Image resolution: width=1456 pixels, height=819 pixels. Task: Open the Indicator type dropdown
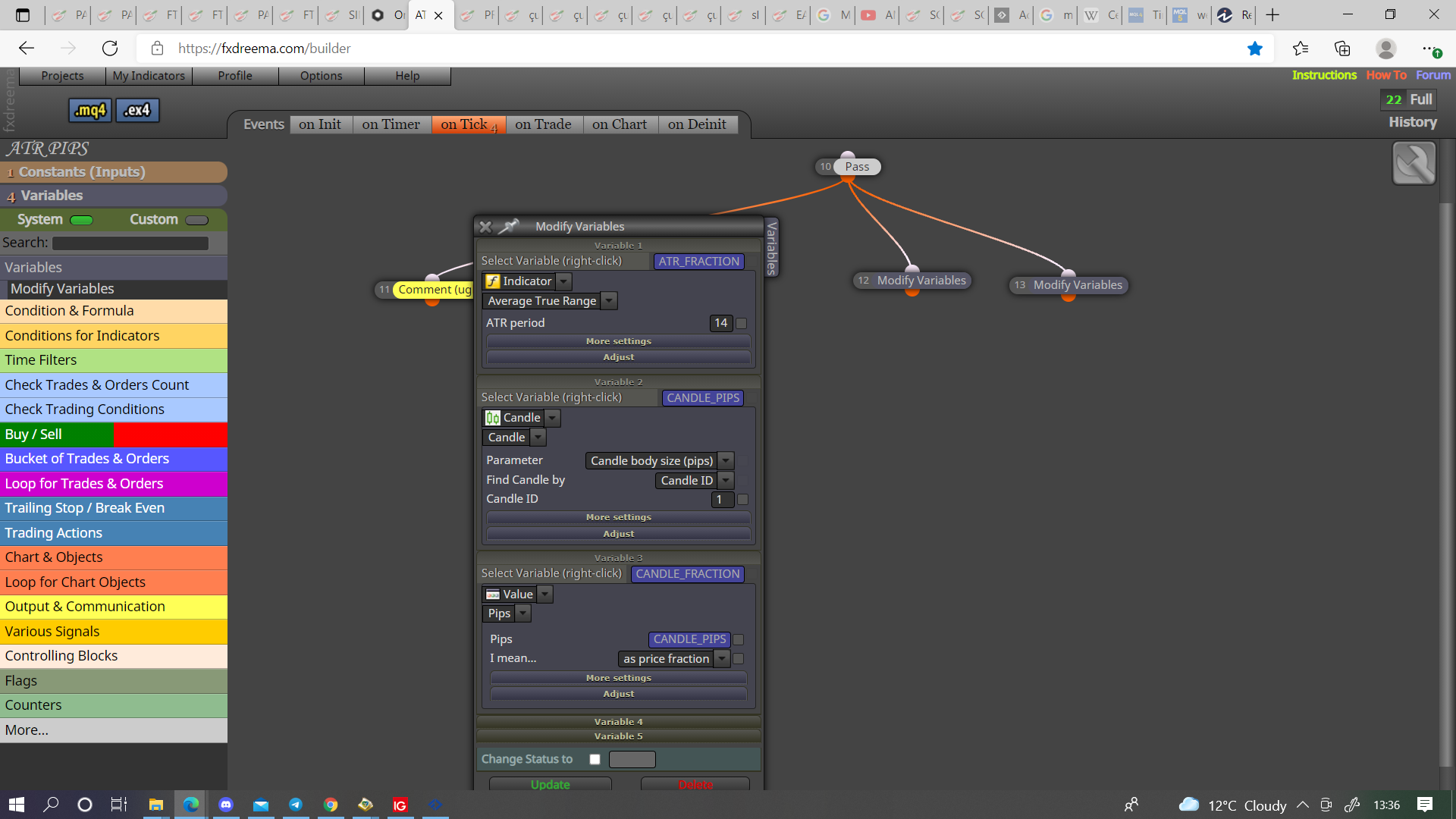coord(563,281)
